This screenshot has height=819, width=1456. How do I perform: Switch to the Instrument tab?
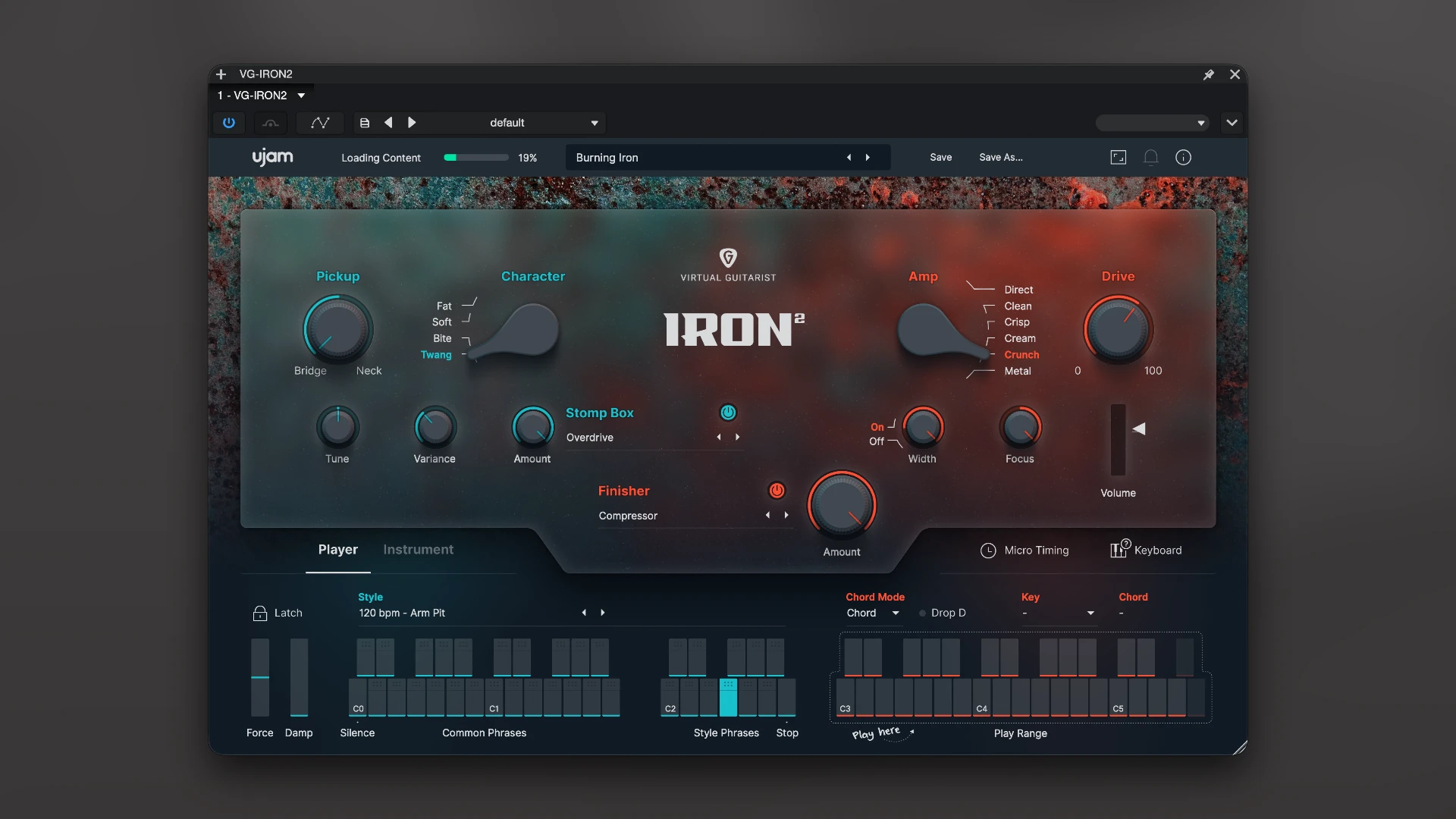pos(418,550)
